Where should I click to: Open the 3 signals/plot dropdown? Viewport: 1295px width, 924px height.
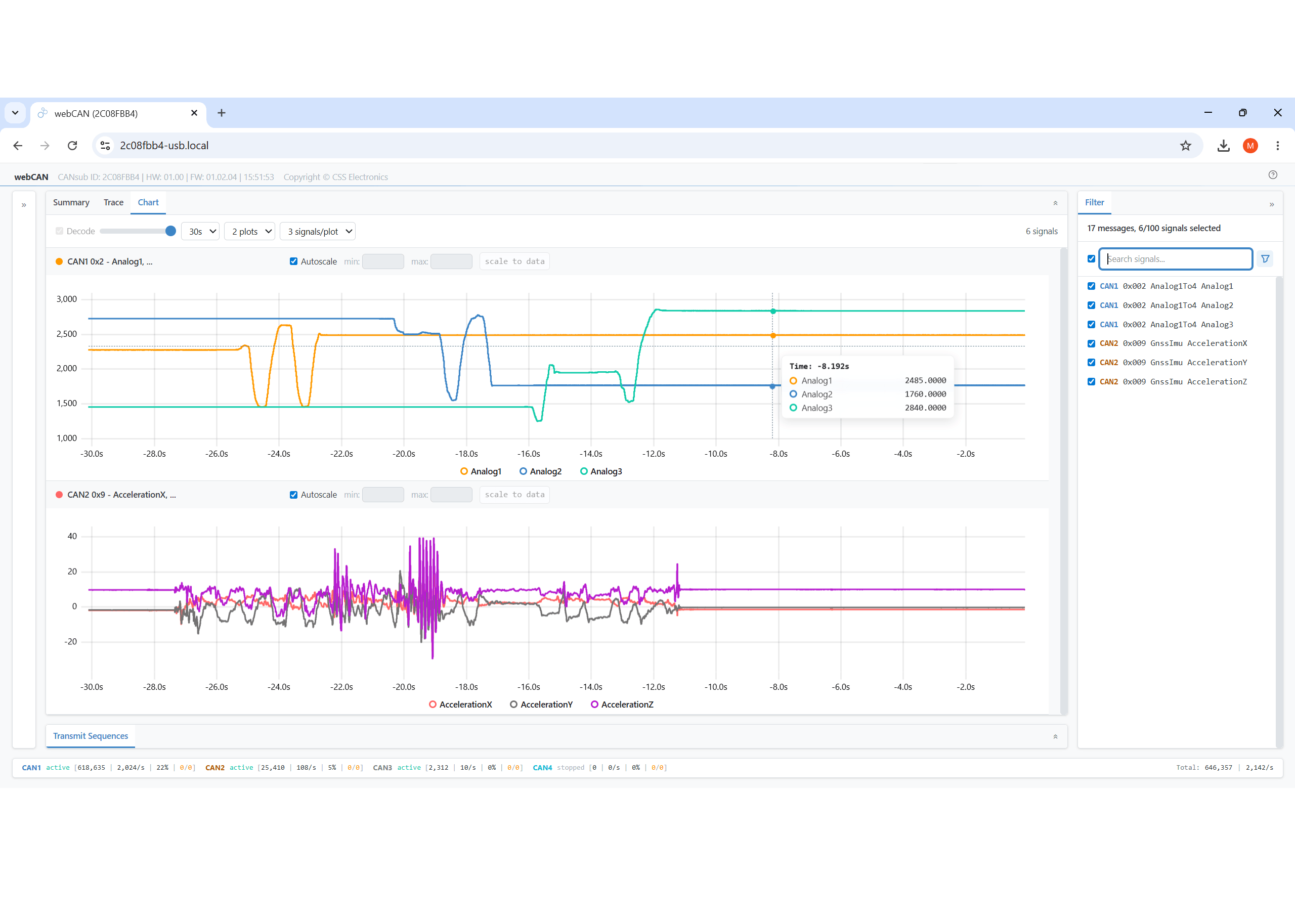point(318,232)
